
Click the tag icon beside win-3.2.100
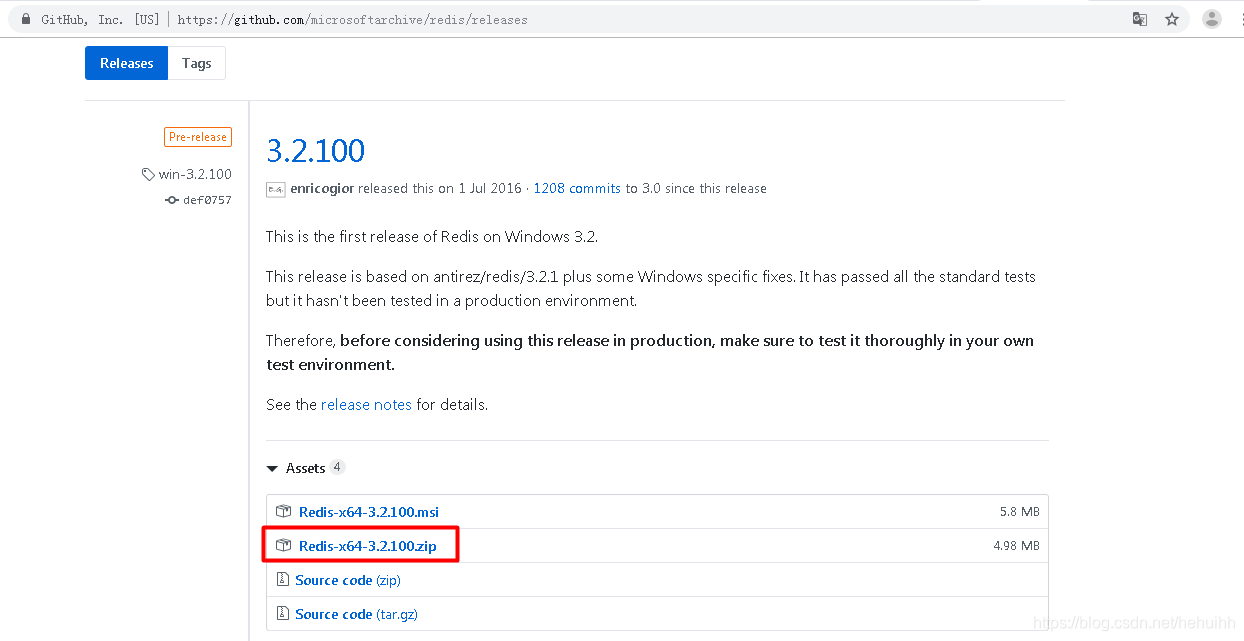click(x=148, y=174)
